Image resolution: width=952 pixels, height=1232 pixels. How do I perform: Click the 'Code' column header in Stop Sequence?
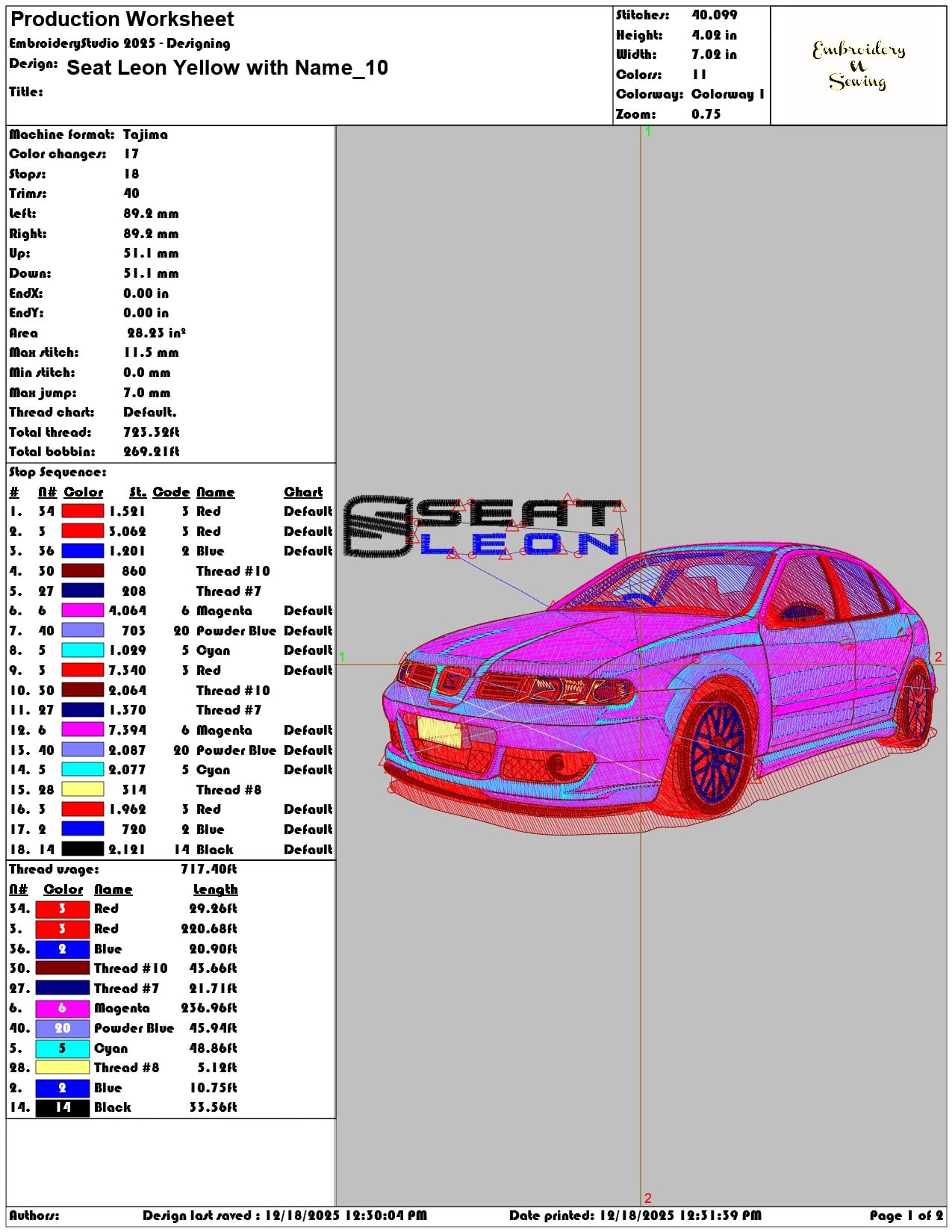click(171, 492)
